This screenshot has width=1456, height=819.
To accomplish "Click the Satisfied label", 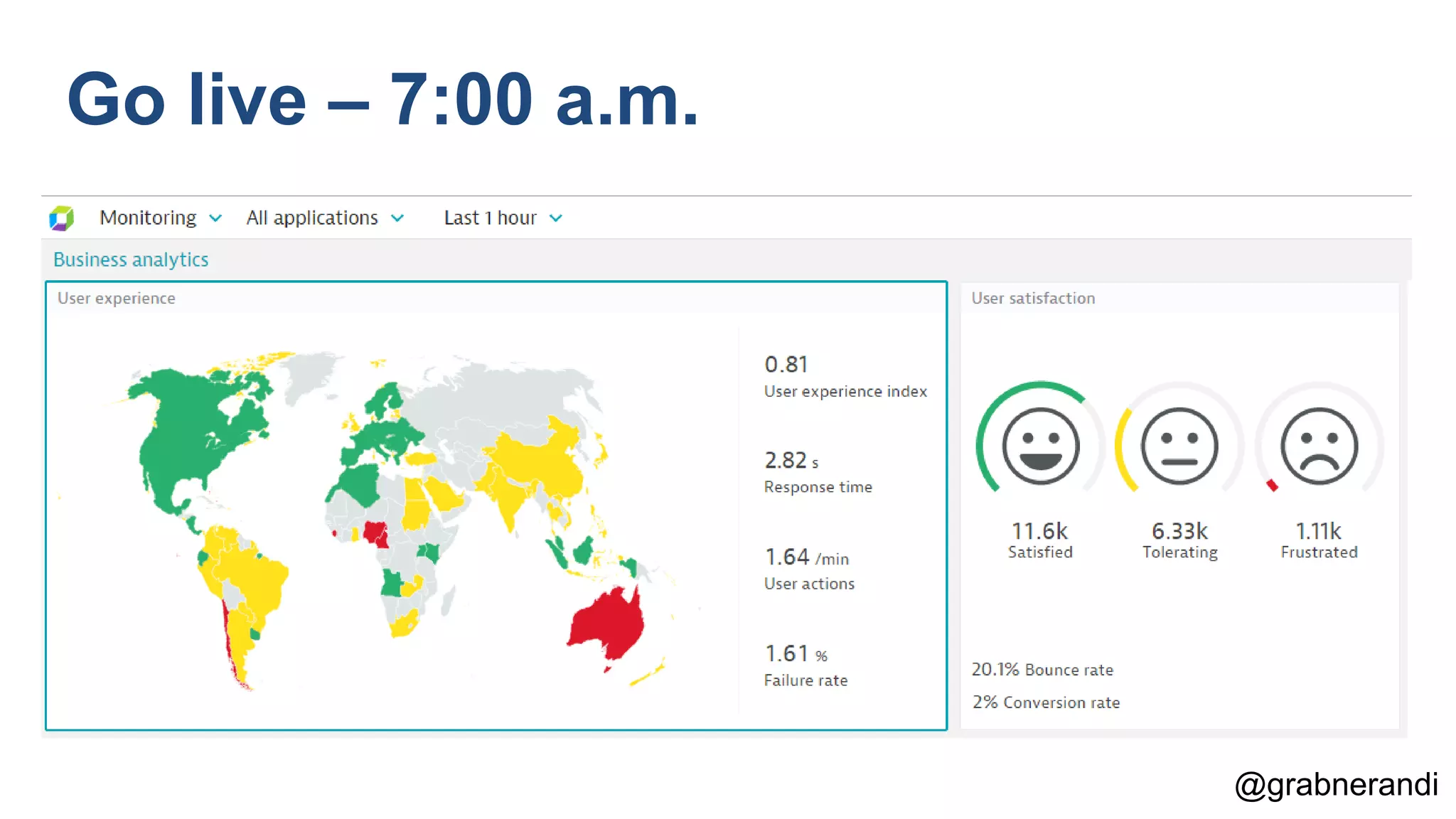I will 1040,552.
